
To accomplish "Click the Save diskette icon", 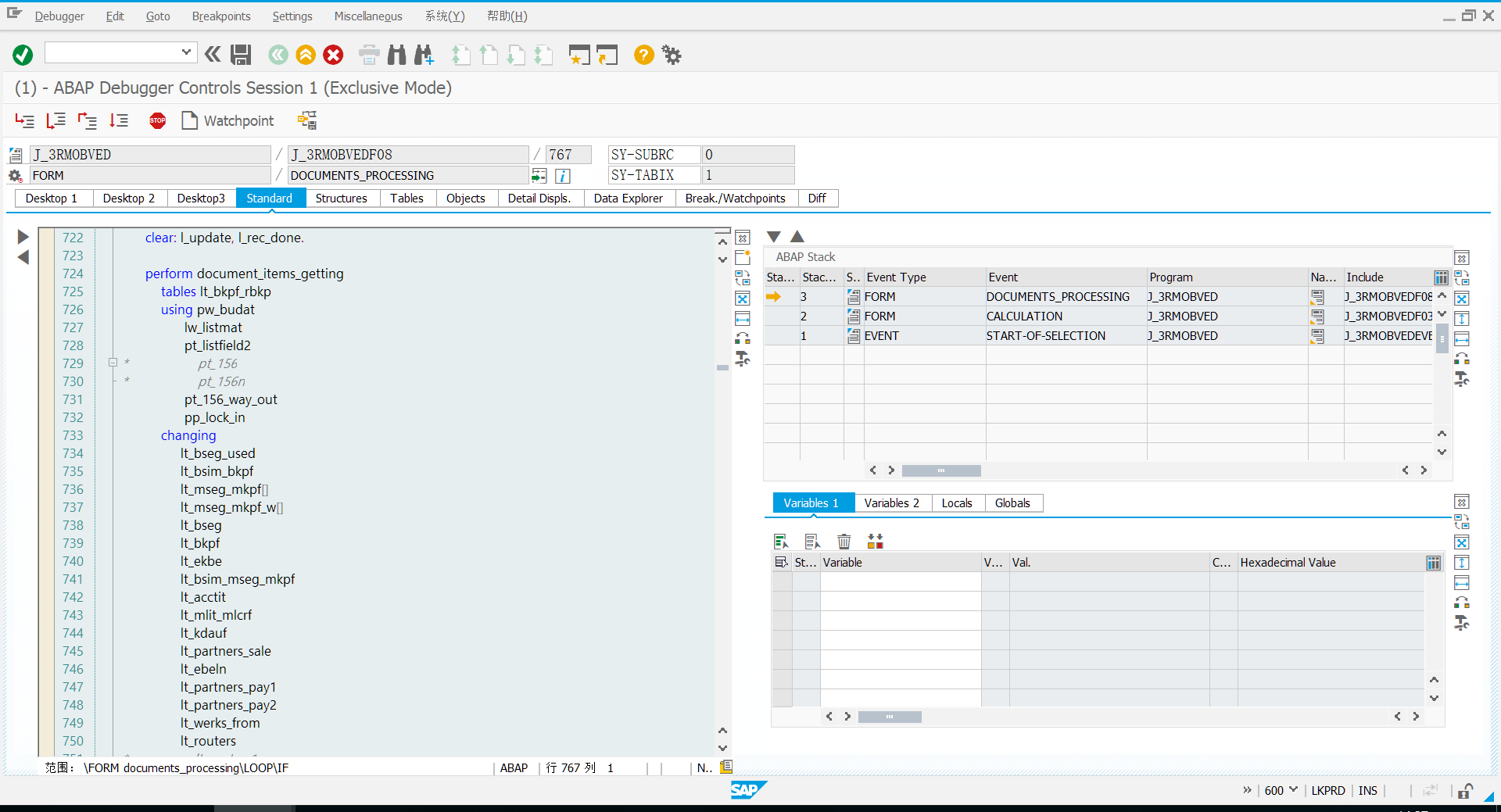I will pyautogui.click(x=241, y=55).
